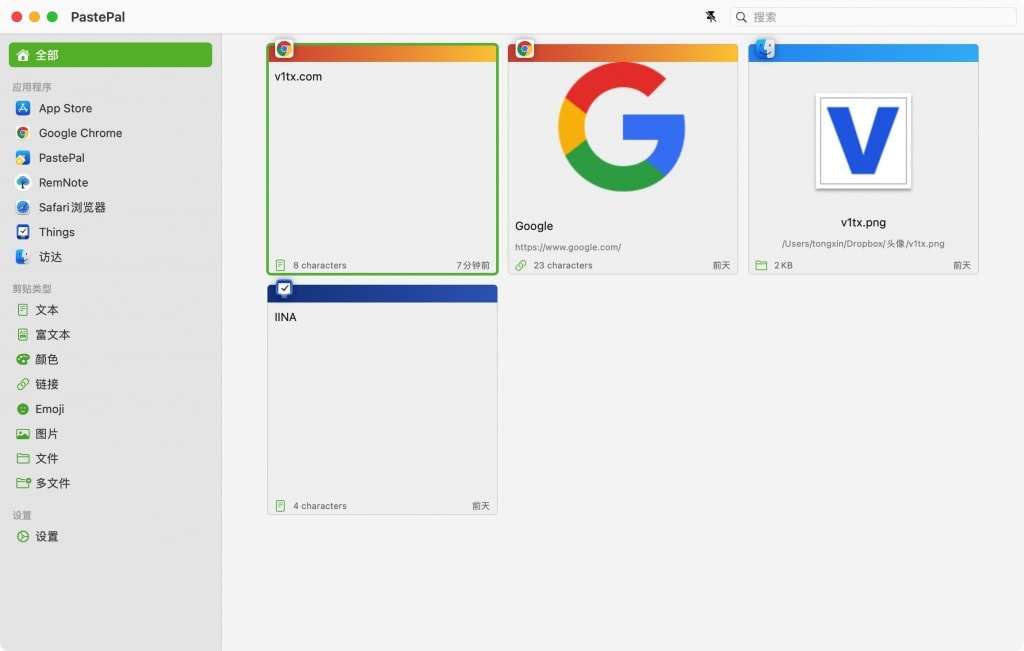Image resolution: width=1024 pixels, height=651 pixels.
Task: Click the Things checkbox app icon
Action: [23, 232]
